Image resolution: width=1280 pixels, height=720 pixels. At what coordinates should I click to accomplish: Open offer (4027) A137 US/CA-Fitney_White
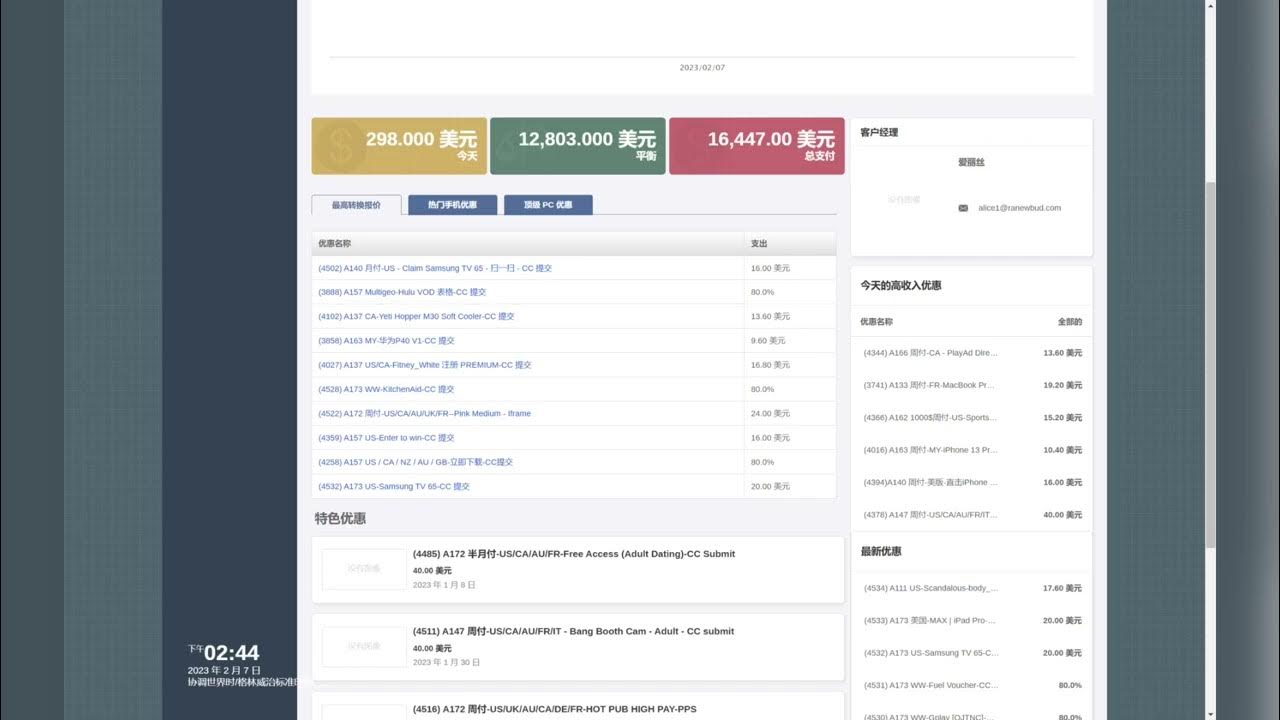pos(425,365)
